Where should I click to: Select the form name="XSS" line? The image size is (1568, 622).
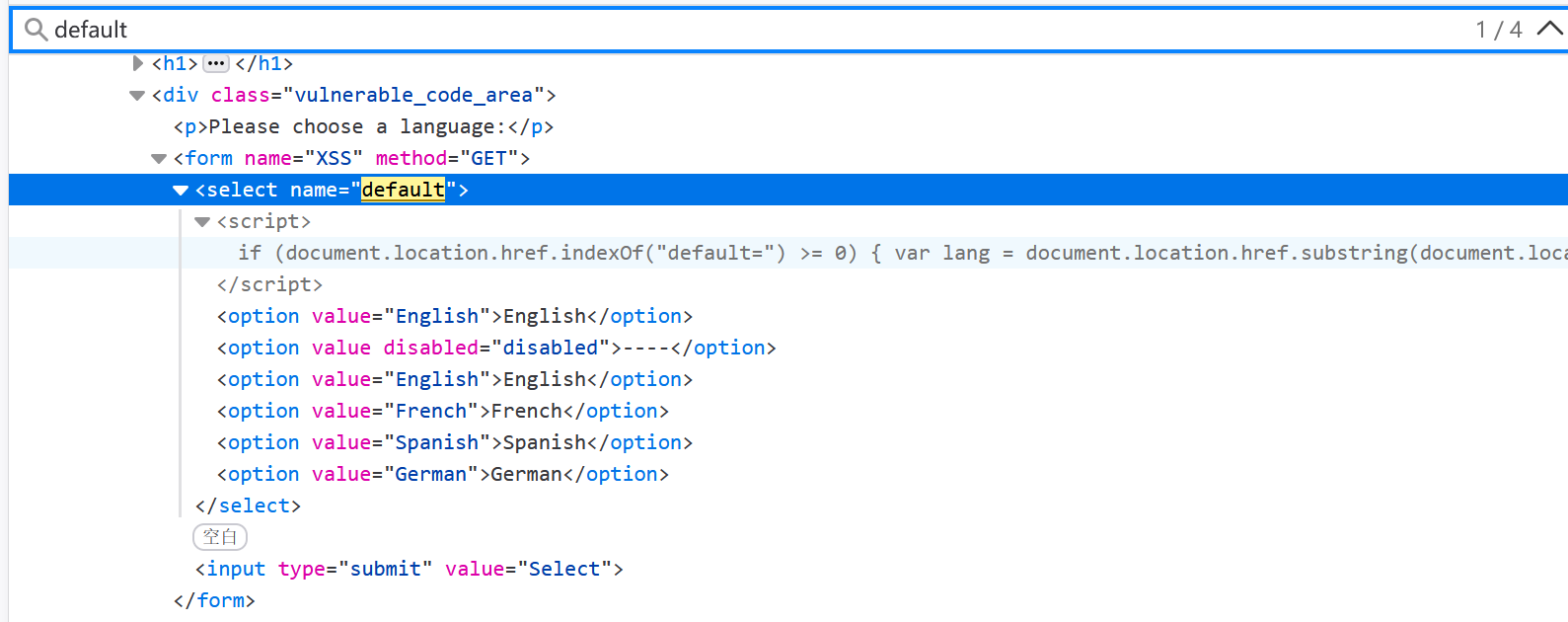[351, 158]
